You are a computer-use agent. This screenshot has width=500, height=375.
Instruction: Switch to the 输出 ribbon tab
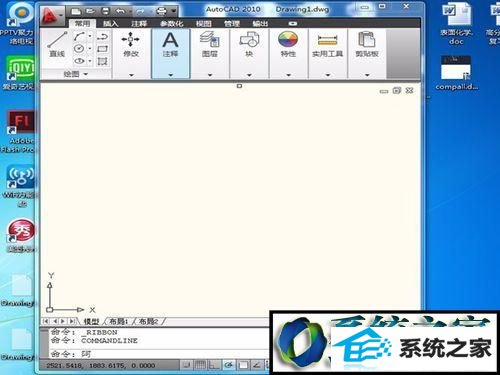click(260, 23)
